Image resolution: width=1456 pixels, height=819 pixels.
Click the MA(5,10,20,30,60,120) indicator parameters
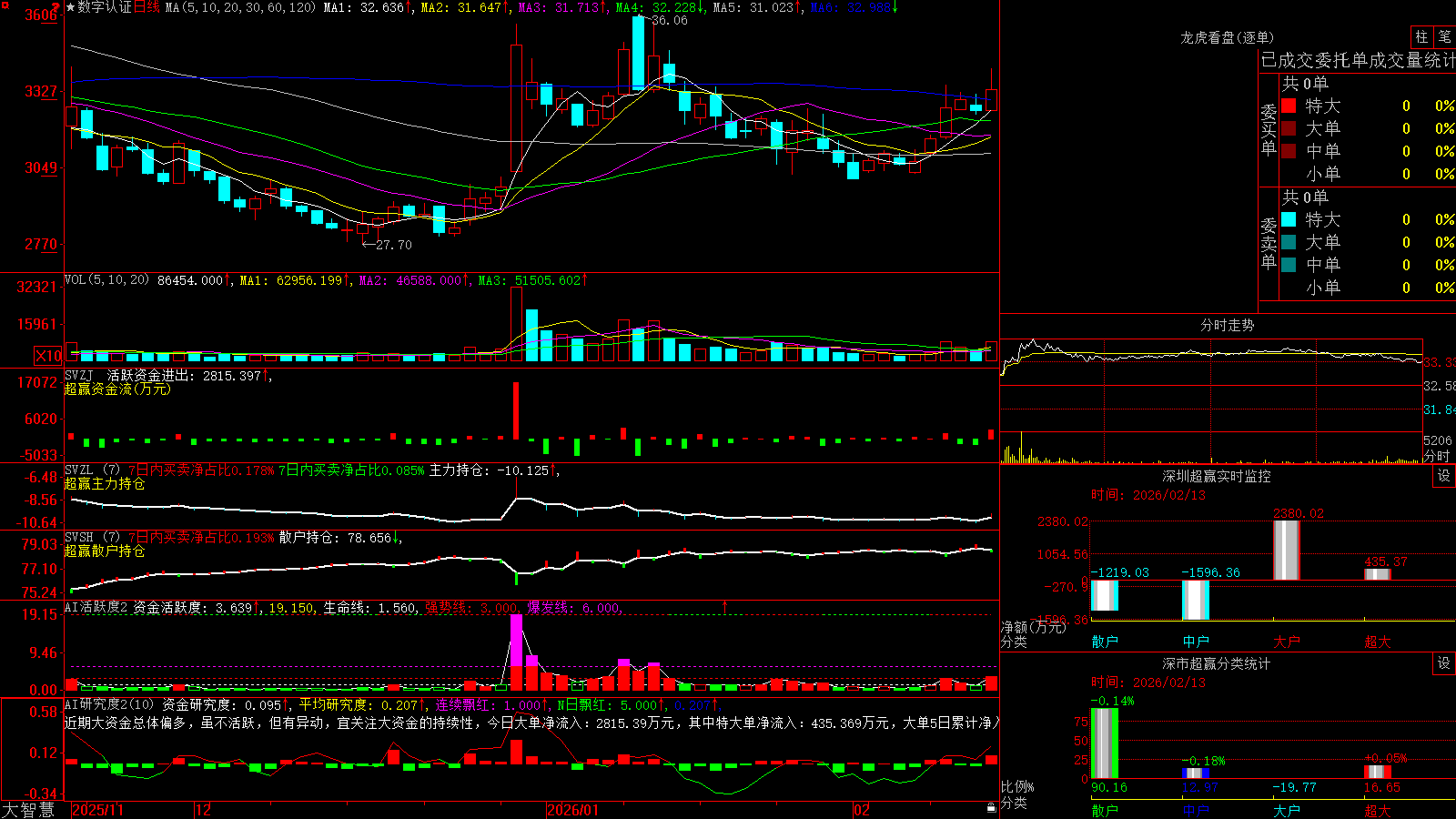tap(240, 7)
